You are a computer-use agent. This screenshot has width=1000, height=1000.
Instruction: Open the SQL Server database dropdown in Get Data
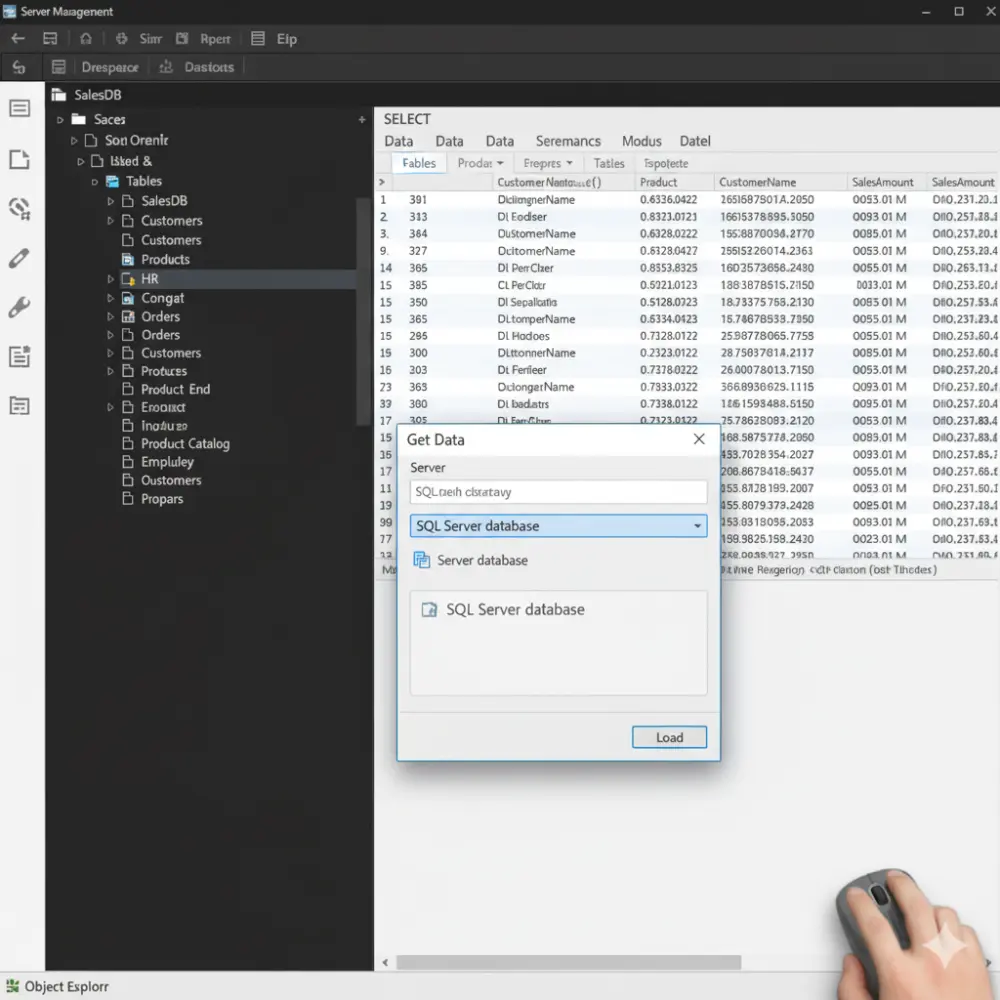coord(700,525)
